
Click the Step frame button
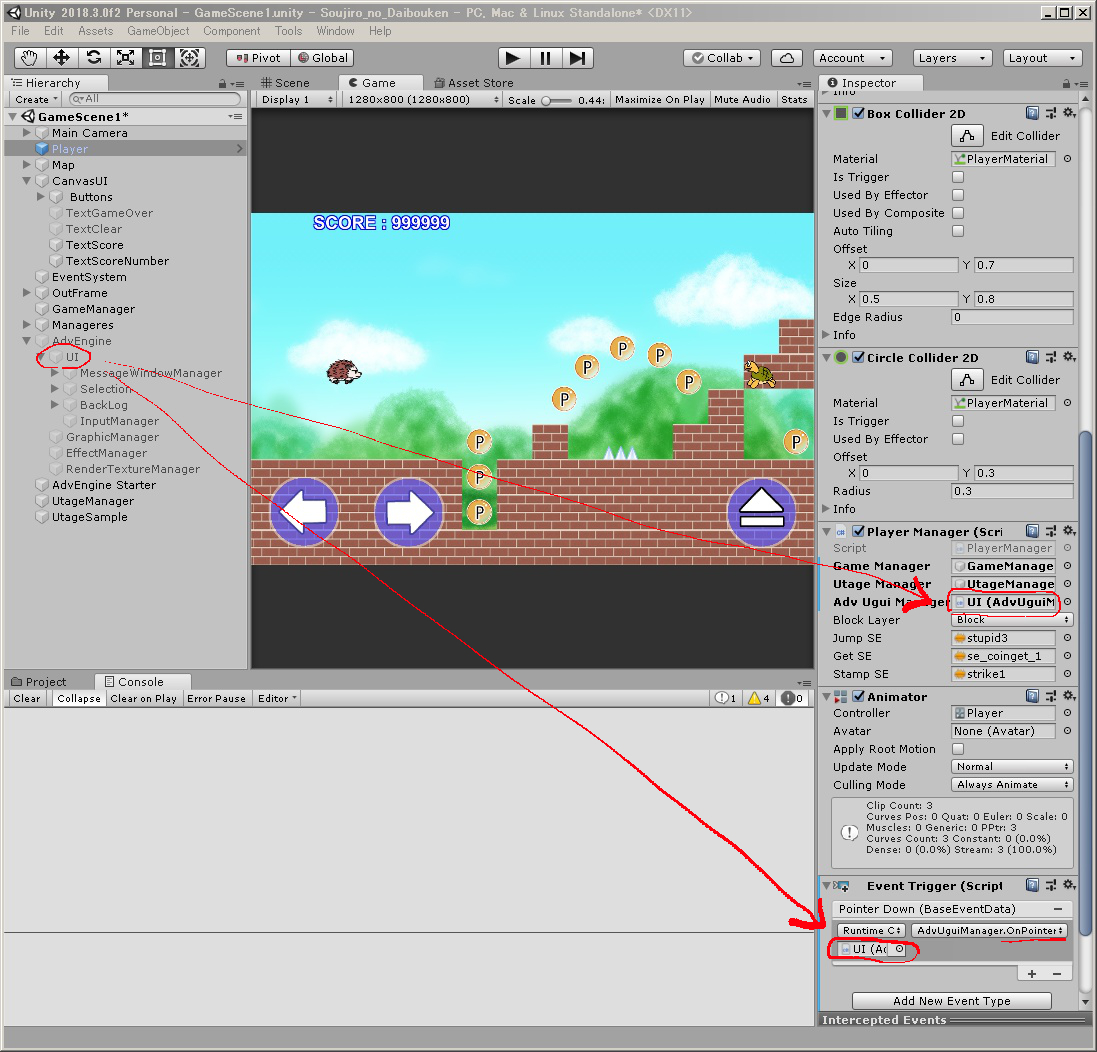coord(577,58)
